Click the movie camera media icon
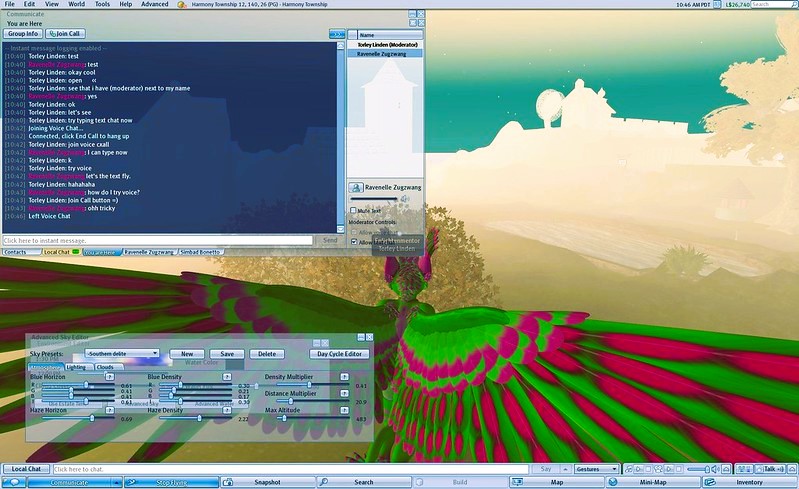Screen dimensions: 799x489 [658, 469]
